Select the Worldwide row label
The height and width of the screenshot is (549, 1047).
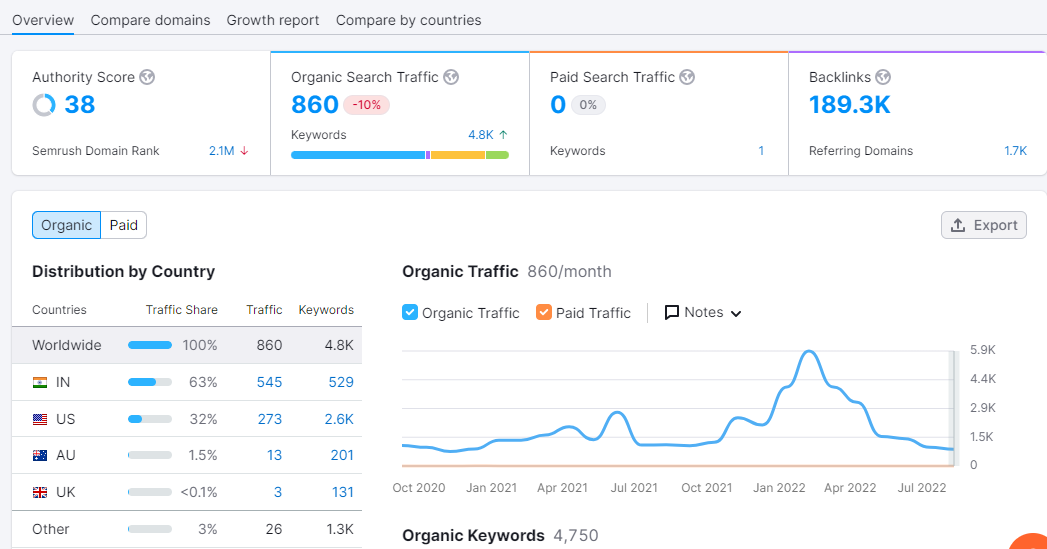coord(67,345)
